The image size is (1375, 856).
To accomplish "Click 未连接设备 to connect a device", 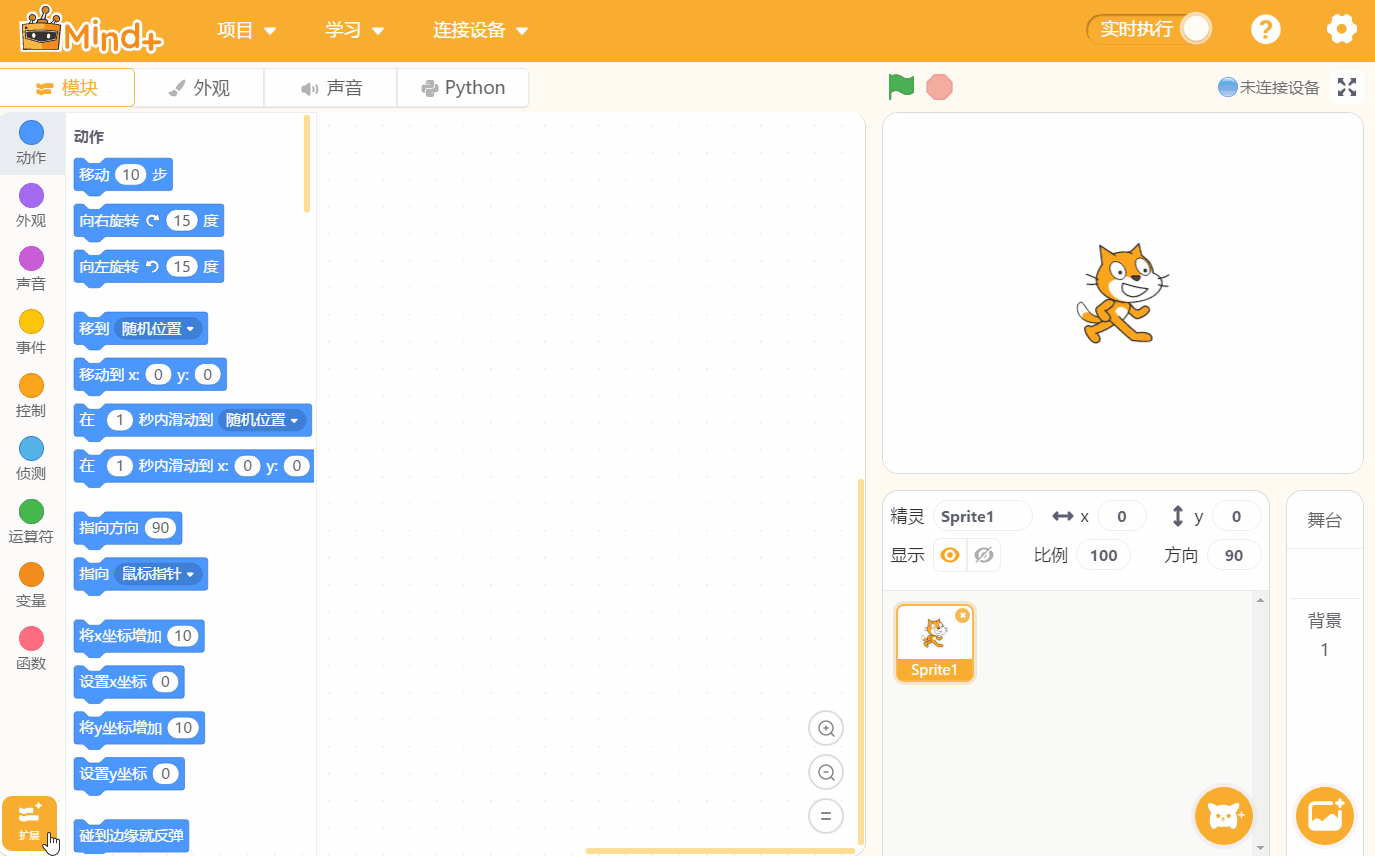I will pyautogui.click(x=1268, y=87).
